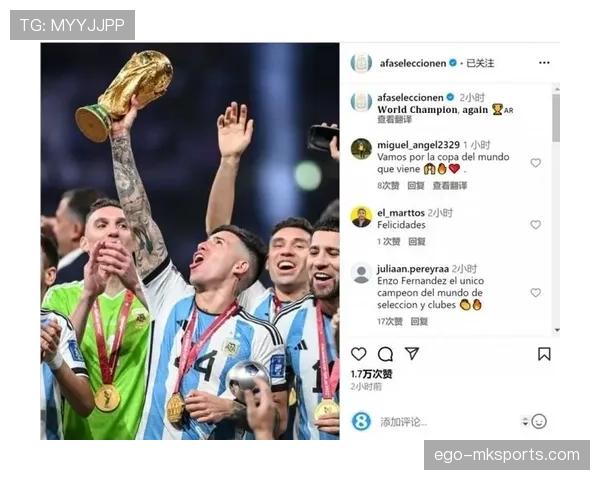View 17次赞 likes on juliaan.pereyraa comment

point(390,322)
